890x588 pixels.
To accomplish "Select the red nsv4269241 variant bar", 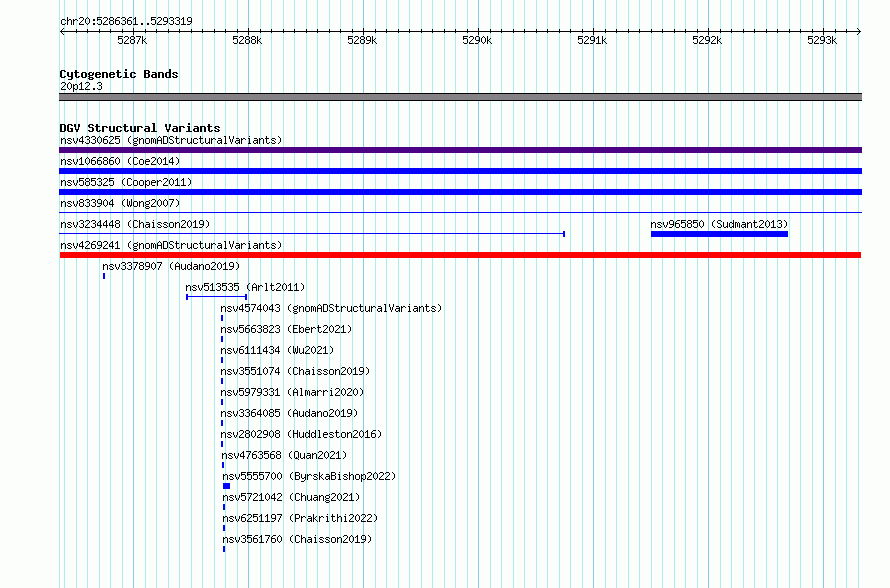I will [460, 255].
